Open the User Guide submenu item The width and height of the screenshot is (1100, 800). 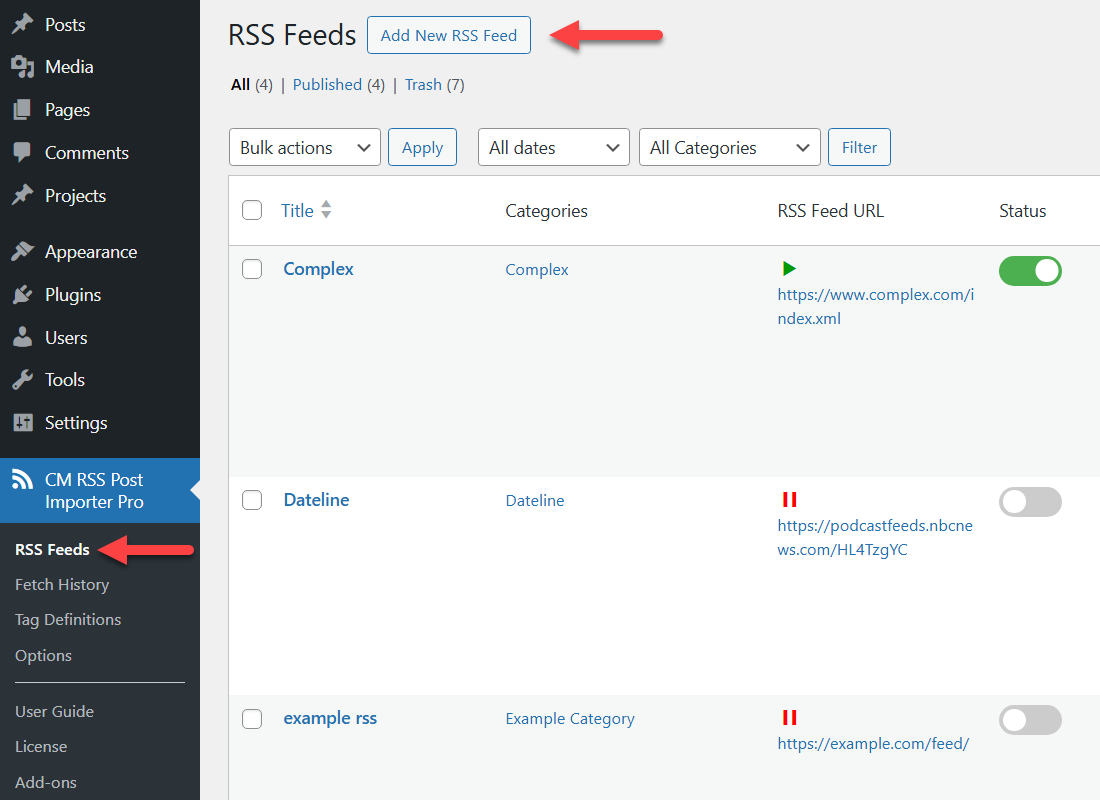55,712
